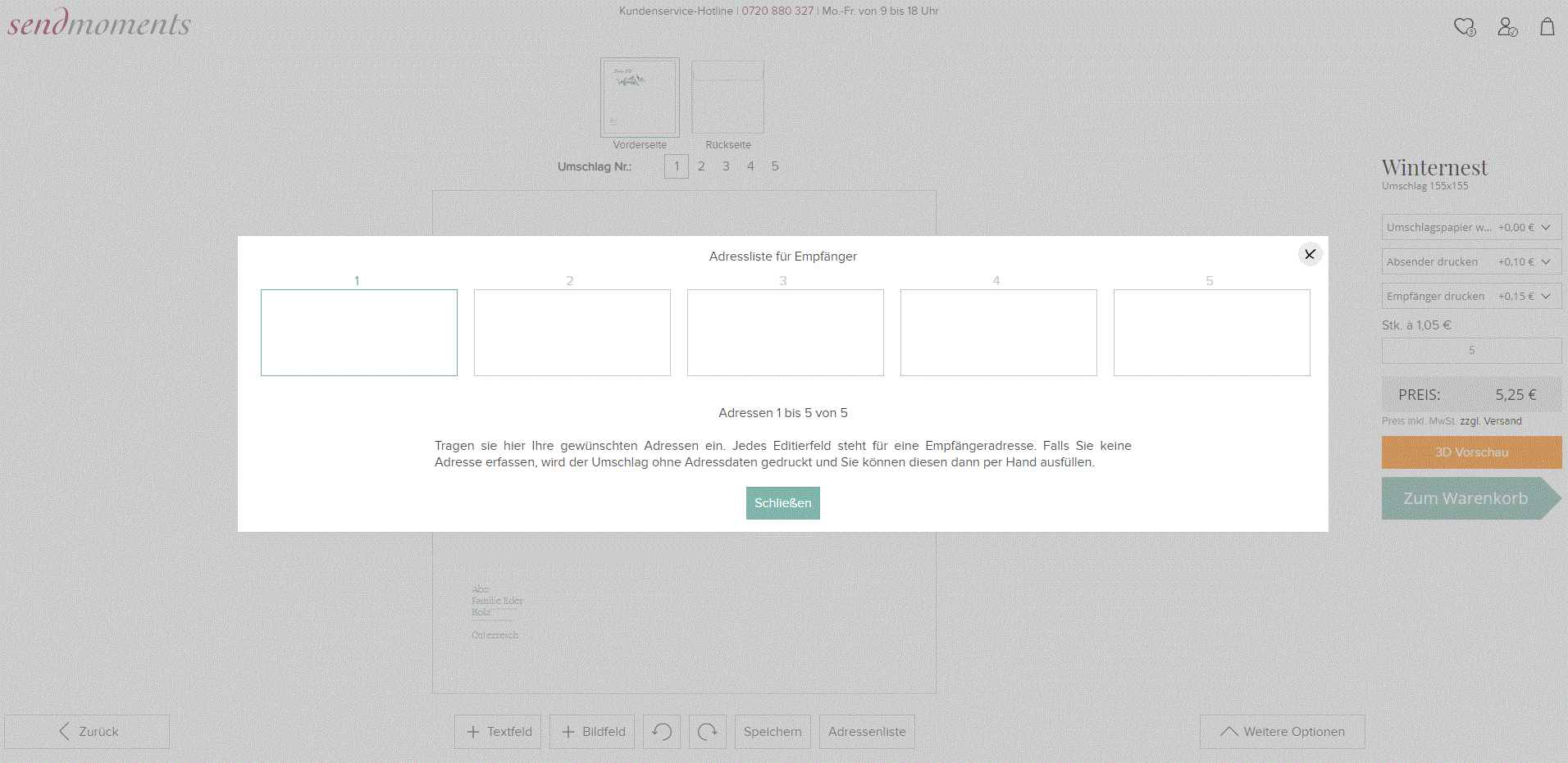1568x763 pixels.
Task: Open the Empfänger drucken dropdown
Action: pyautogui.click(x=1471, y=296)
